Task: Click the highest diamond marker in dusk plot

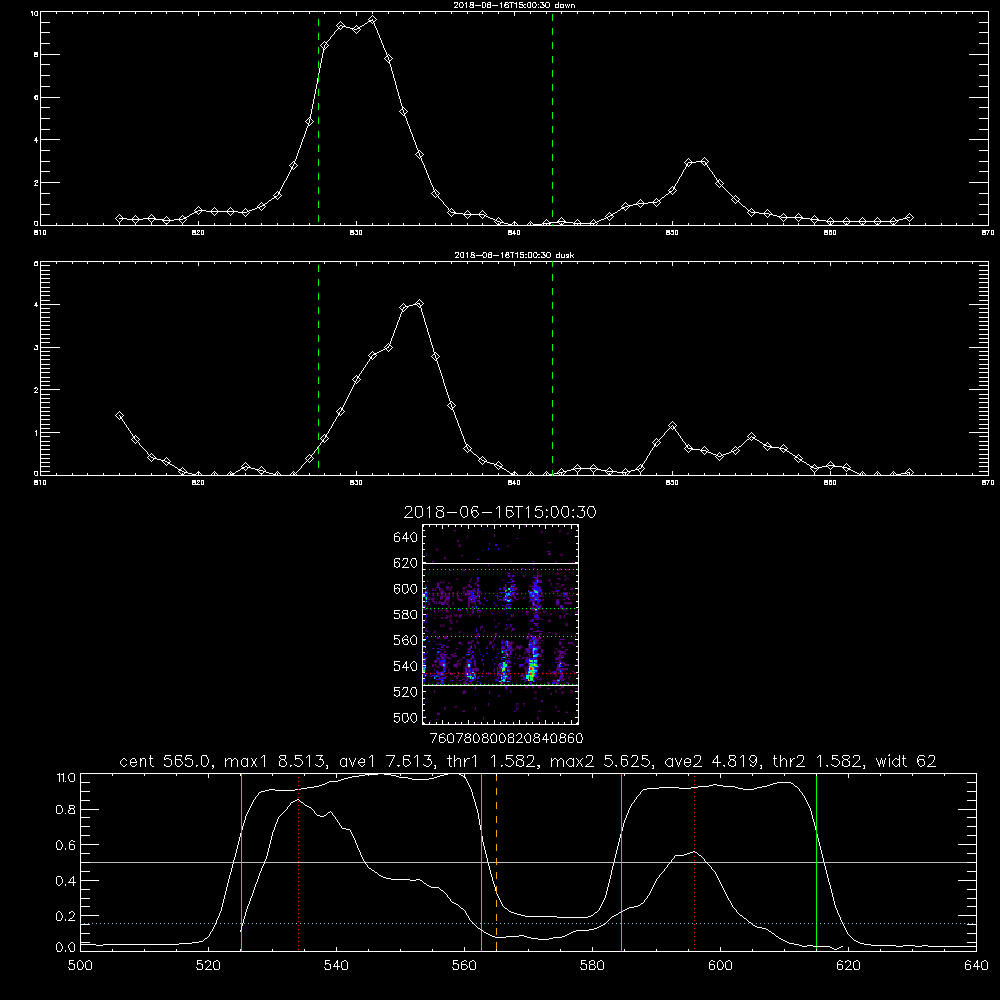Action: [419, 304]
